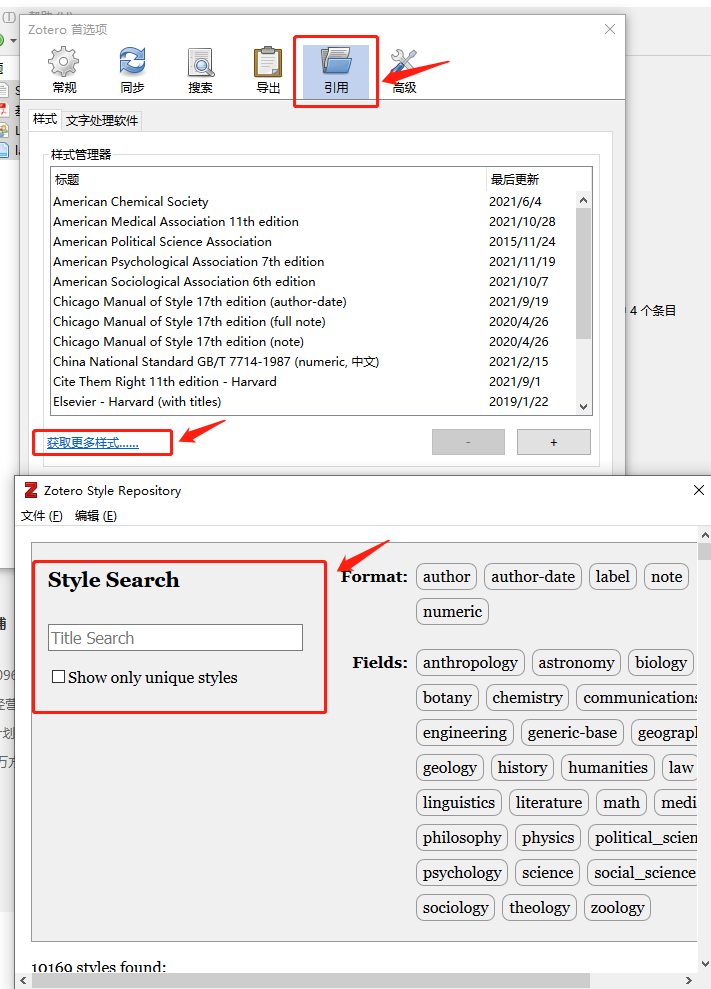This screenshot has width=711, height=989.
Task: Select American Sociological Association 6th edition
Action: 314,282
